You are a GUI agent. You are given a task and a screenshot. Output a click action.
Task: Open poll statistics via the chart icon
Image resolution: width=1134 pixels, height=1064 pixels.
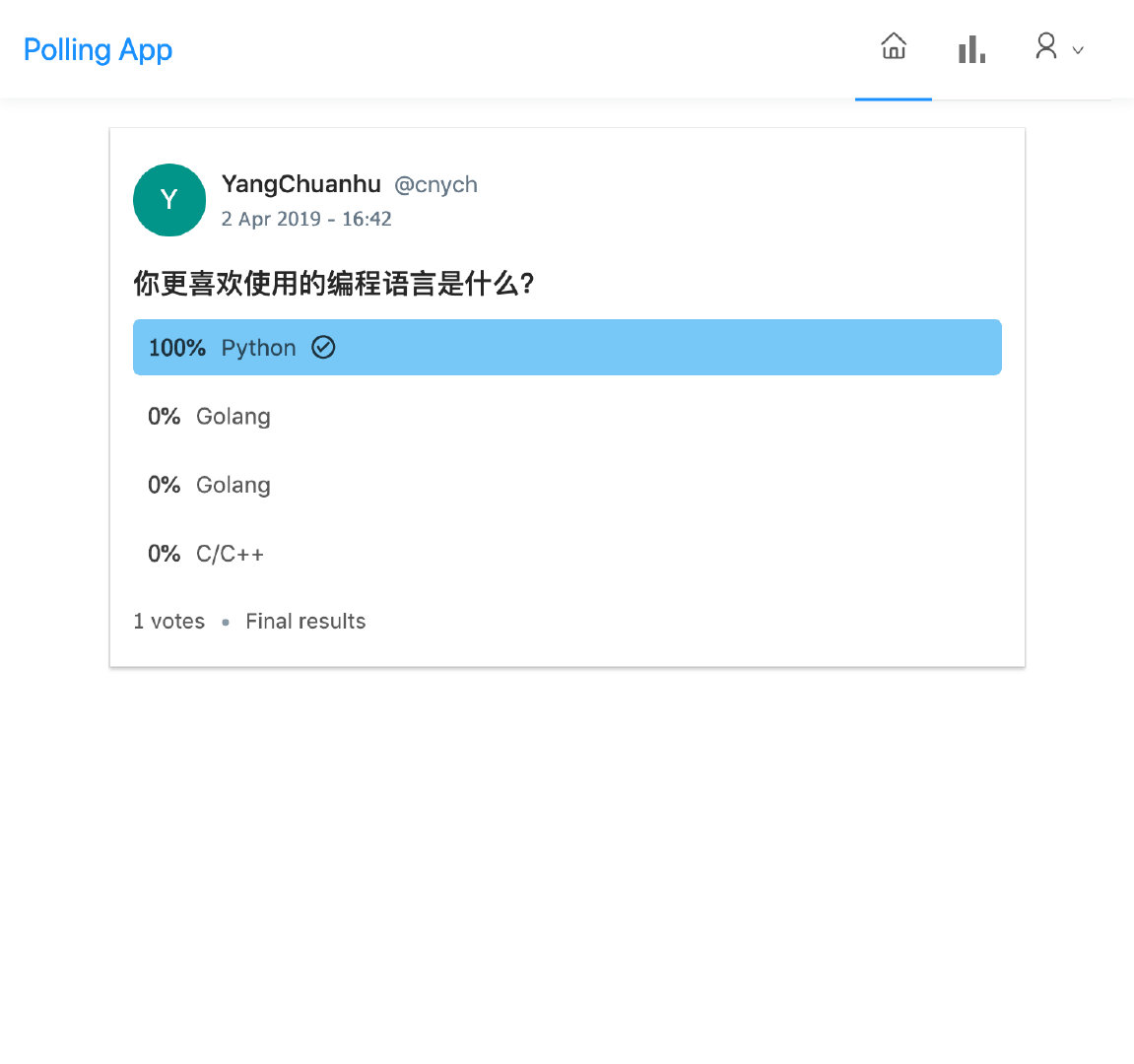971,47
